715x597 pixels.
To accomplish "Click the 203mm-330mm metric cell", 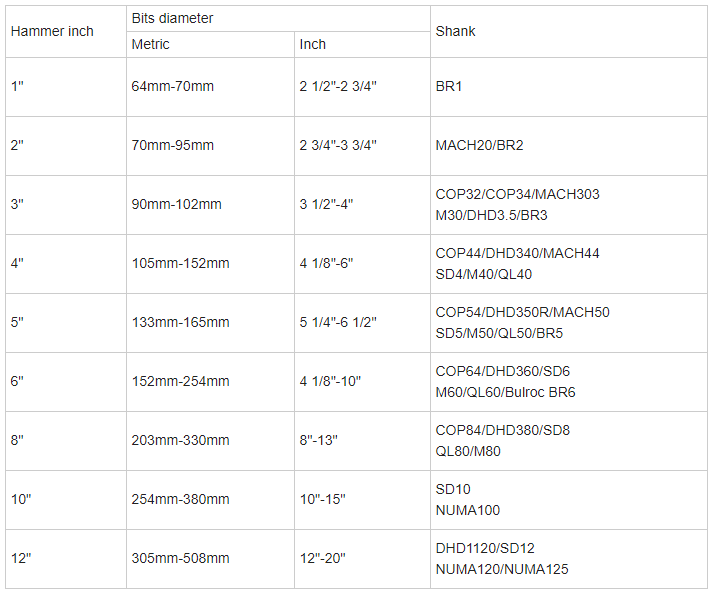I will tap(210, 441).
